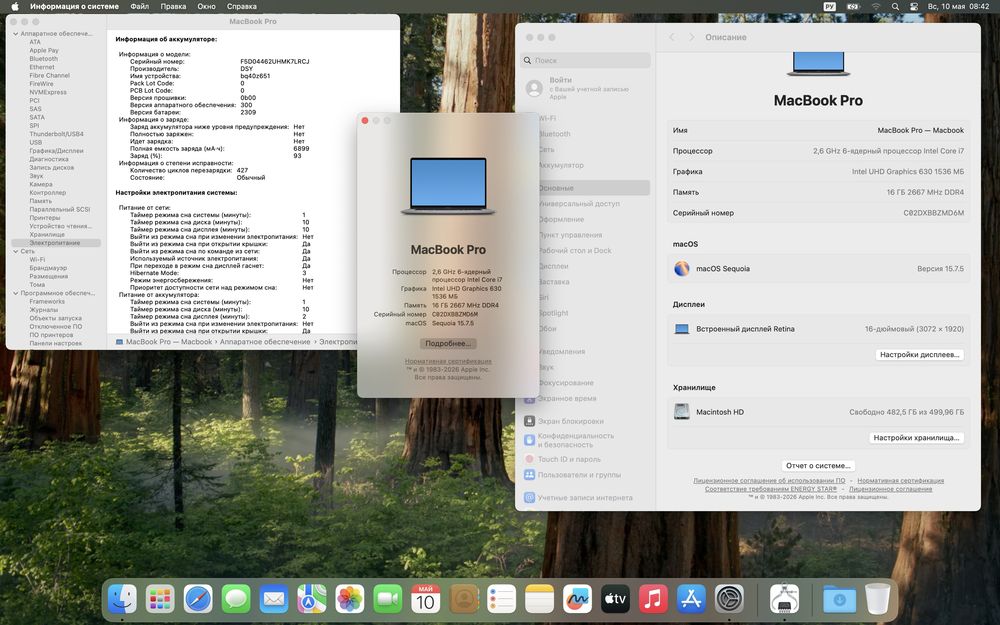Screen dimensions: 1000x625
Task: Click the macOS Sequoia icon in Settings
Action: coord(682,268)
